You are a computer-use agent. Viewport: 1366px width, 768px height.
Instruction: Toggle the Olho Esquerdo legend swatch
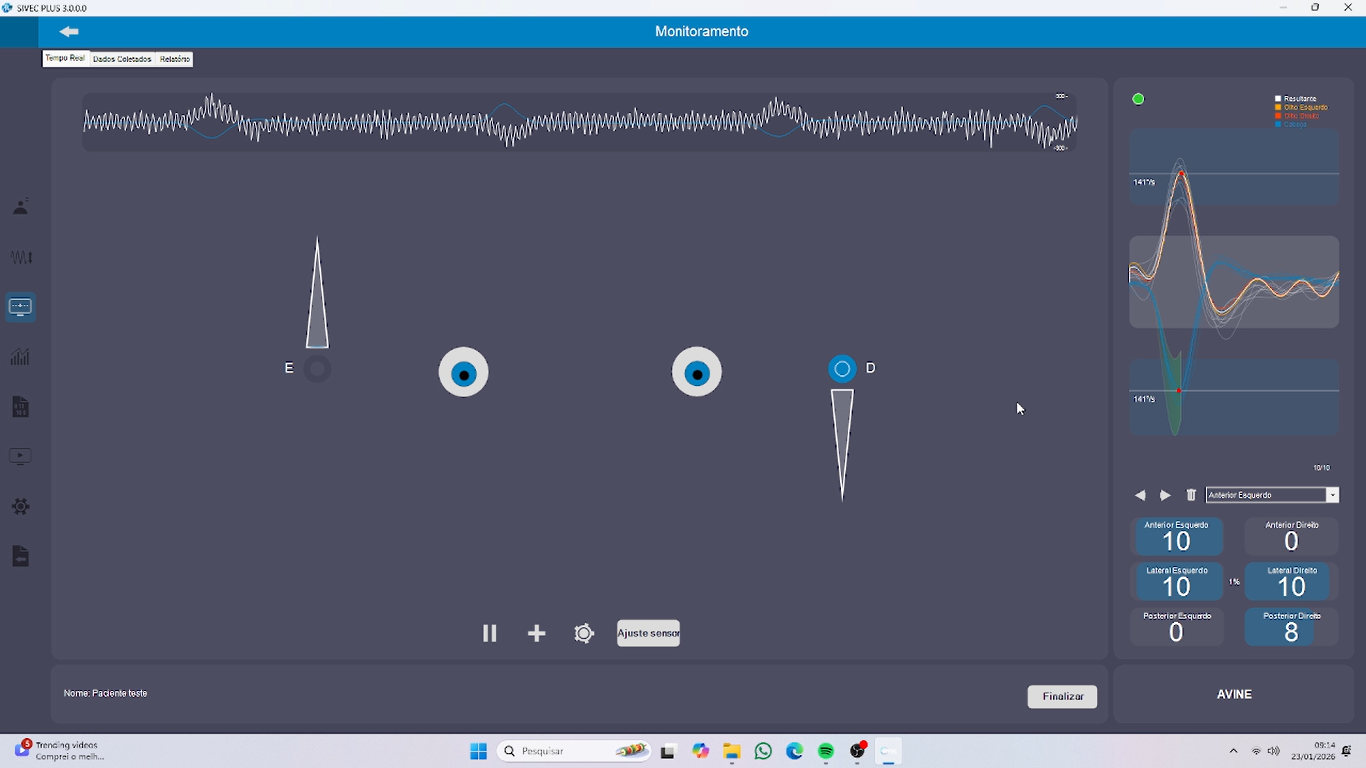pyautogui.click(x=1278, y=107)
